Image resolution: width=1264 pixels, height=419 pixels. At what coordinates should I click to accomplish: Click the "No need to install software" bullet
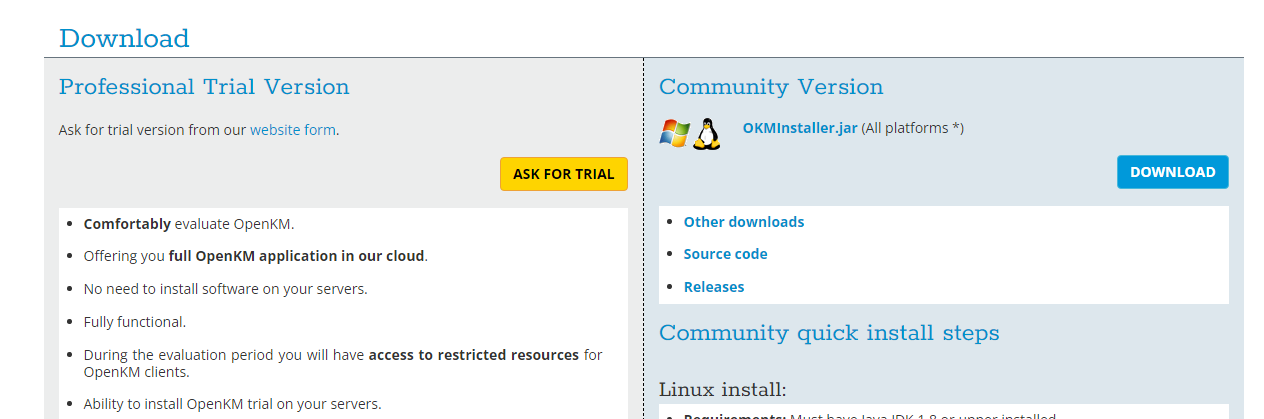pyautogui.click(x=226, y=289)
